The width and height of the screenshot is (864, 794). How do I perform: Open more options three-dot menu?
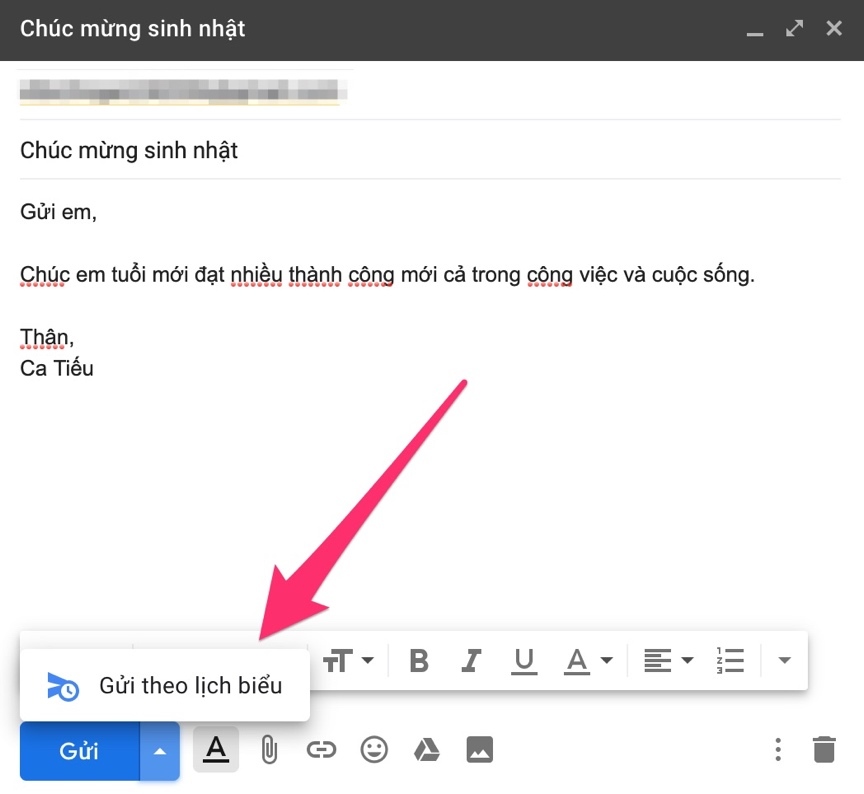[x=778, y=749]
